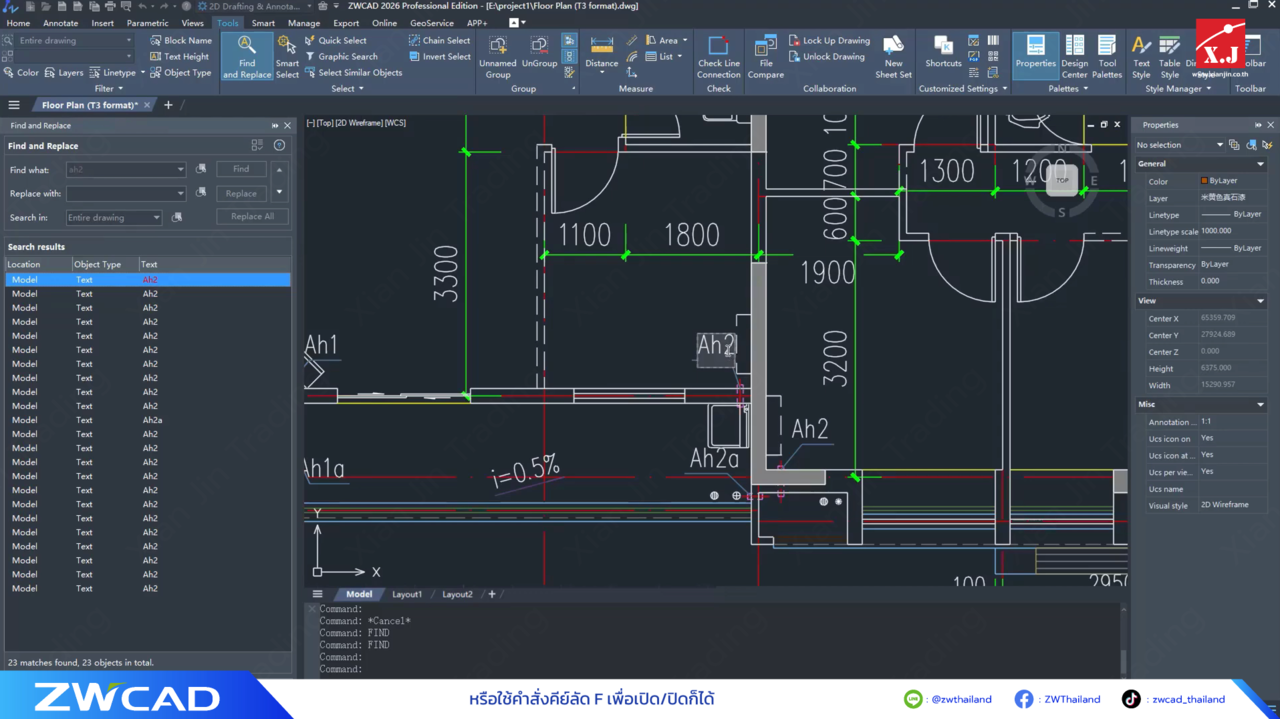This screenshot has width=1280, height=719.
Task: Expand the Filter panel dropdown
Action: coord(110,89)
